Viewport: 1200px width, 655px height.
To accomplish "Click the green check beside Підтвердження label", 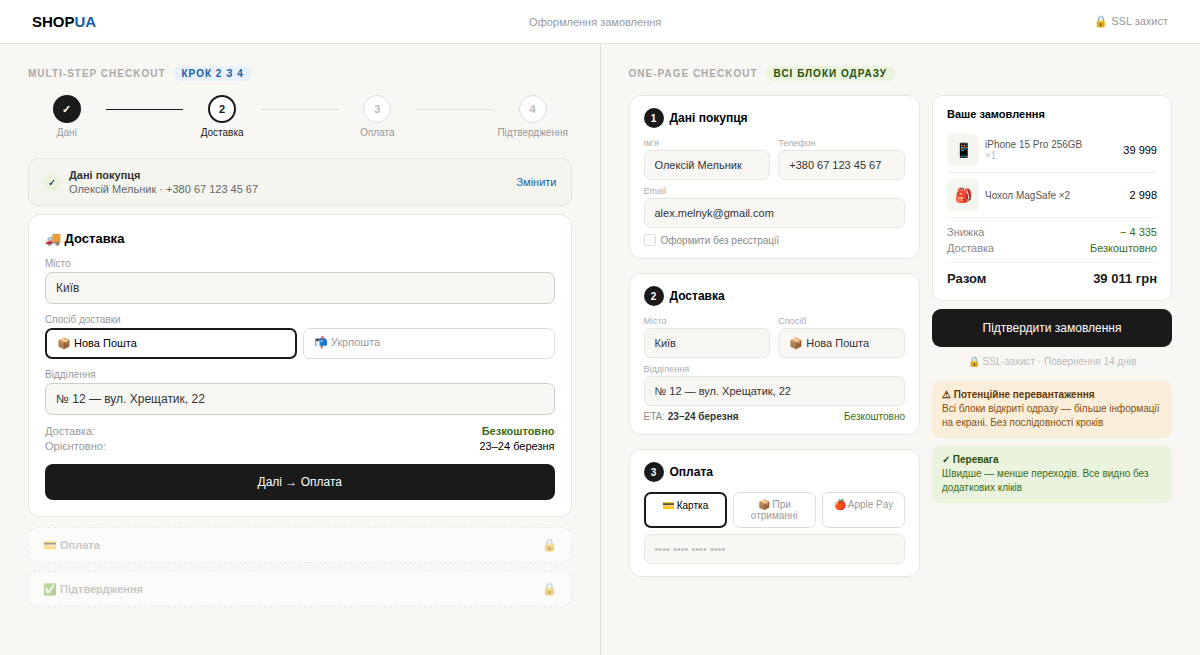I will click(48, 588).
